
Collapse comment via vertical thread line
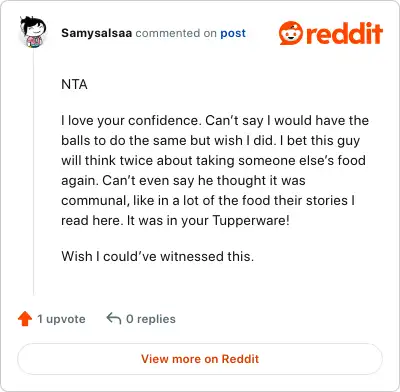click(33, 172)
